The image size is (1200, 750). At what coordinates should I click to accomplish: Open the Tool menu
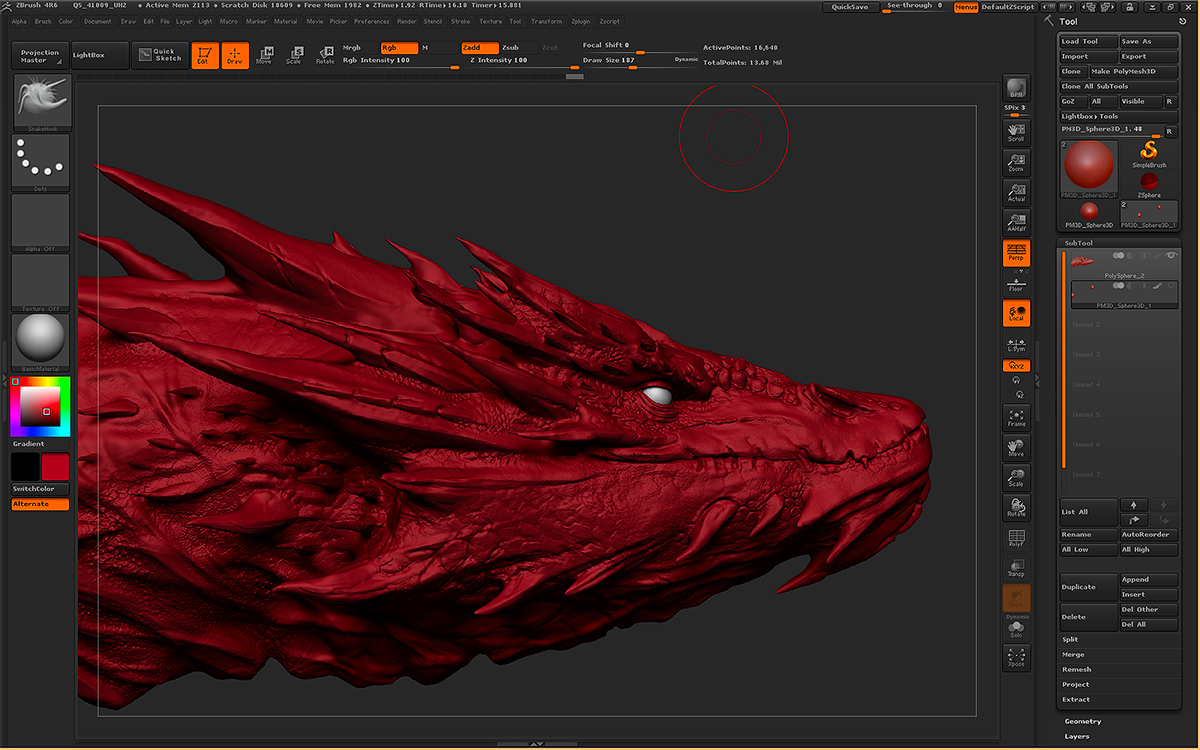[515, 21]
